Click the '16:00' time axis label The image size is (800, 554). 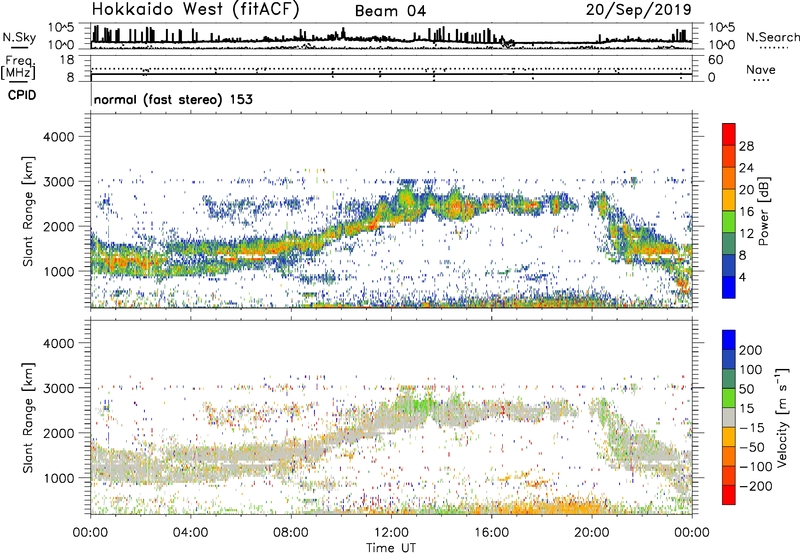pyautogui.click(x=491, y=533)
